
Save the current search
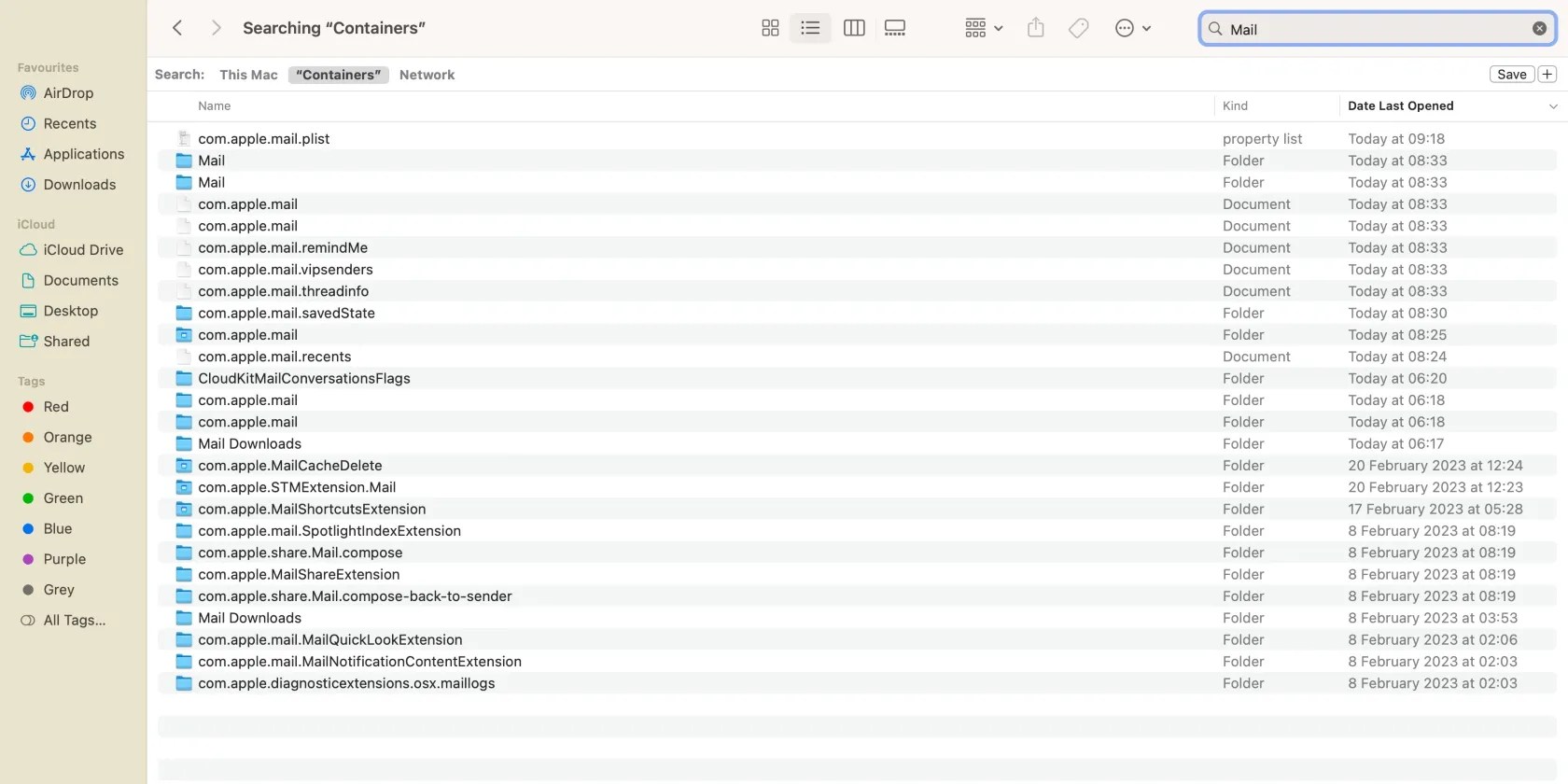click(1512, 75)
